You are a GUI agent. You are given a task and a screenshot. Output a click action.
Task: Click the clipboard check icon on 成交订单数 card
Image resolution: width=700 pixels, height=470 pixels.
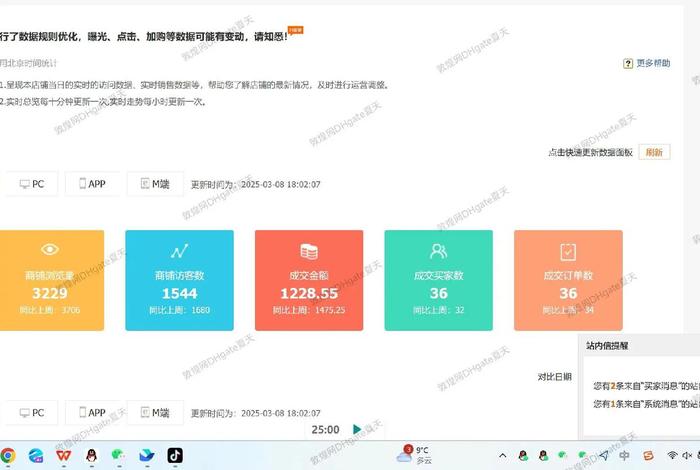pos(568,252)
